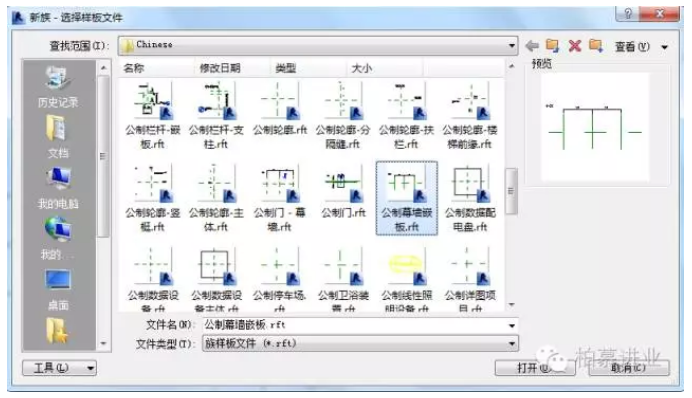The height and width of the screenshot is (398, 692).
Task: Go up one folder level icon
Action: 552,45
